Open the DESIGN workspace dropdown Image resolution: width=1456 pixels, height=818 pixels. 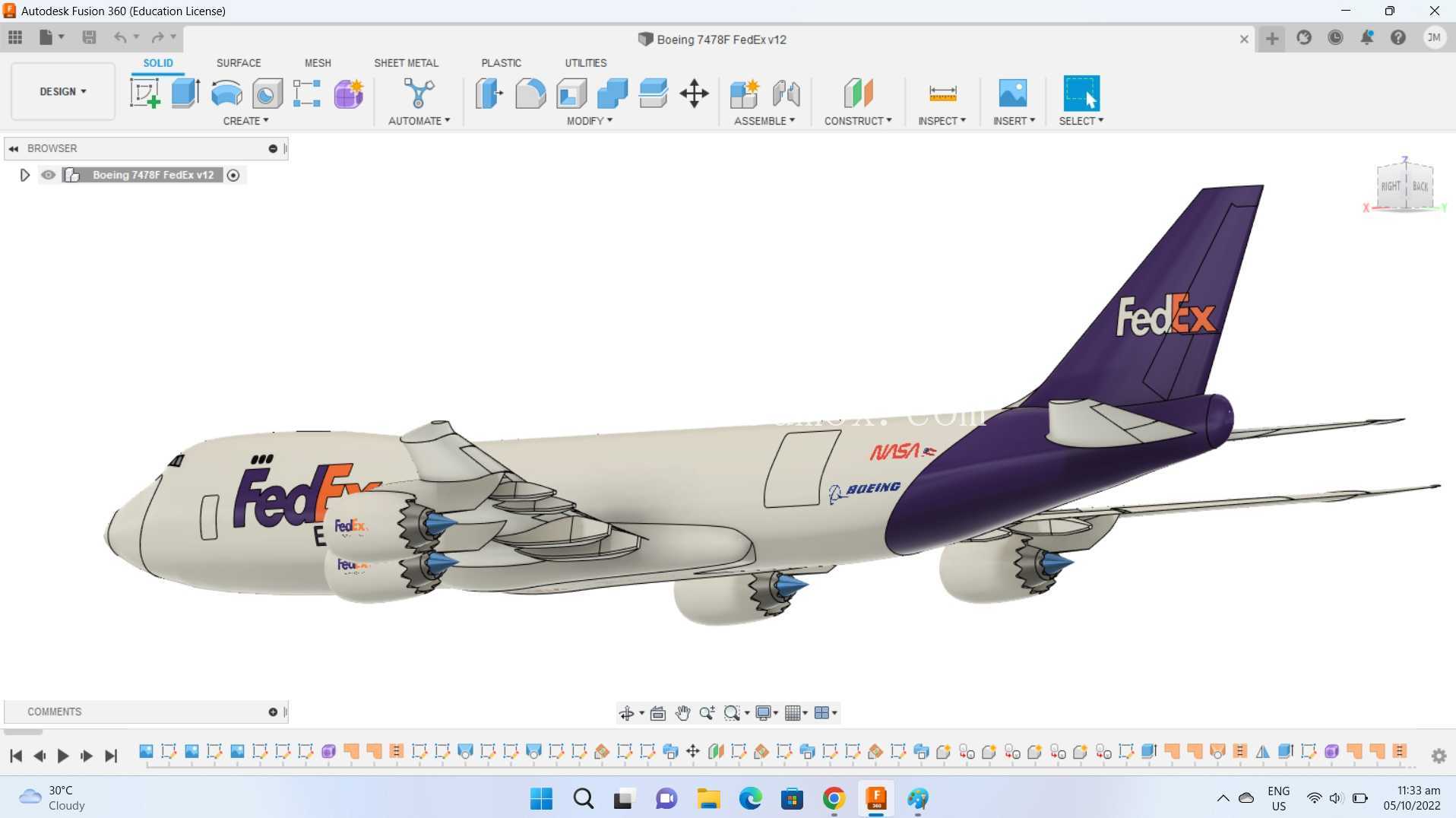pyautogui.click(x=63, y=91)
